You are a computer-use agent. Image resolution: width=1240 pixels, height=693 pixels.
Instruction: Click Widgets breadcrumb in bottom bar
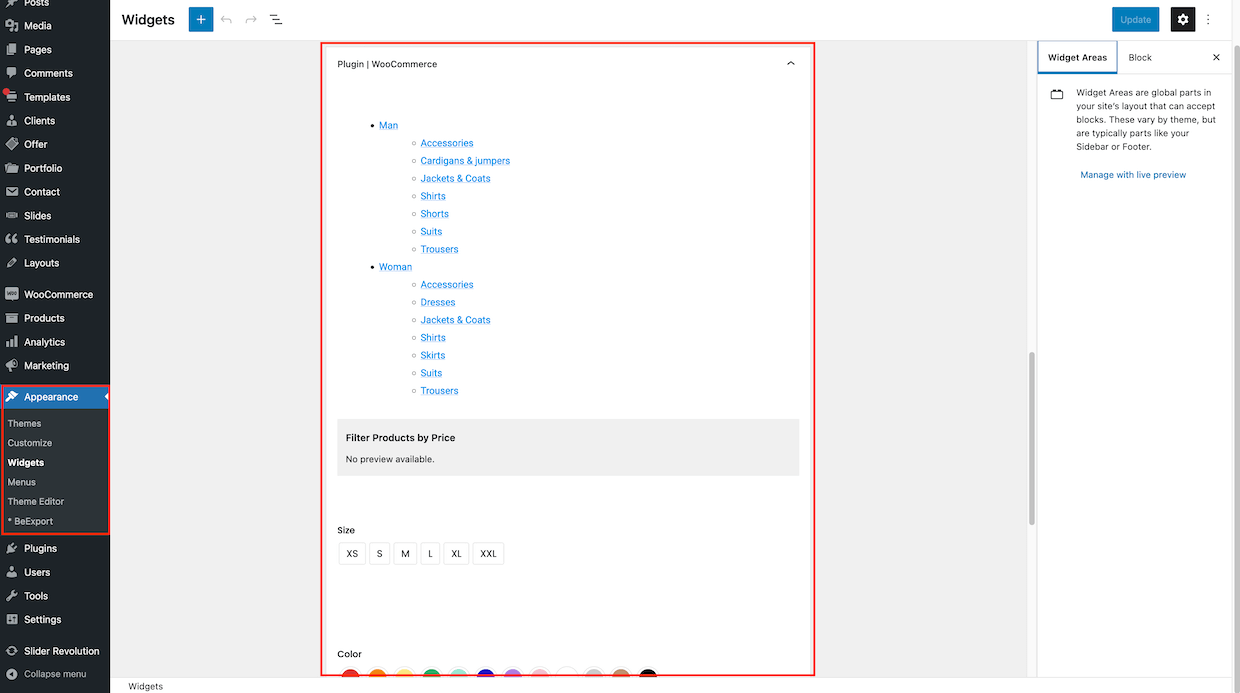pos(146,686)
